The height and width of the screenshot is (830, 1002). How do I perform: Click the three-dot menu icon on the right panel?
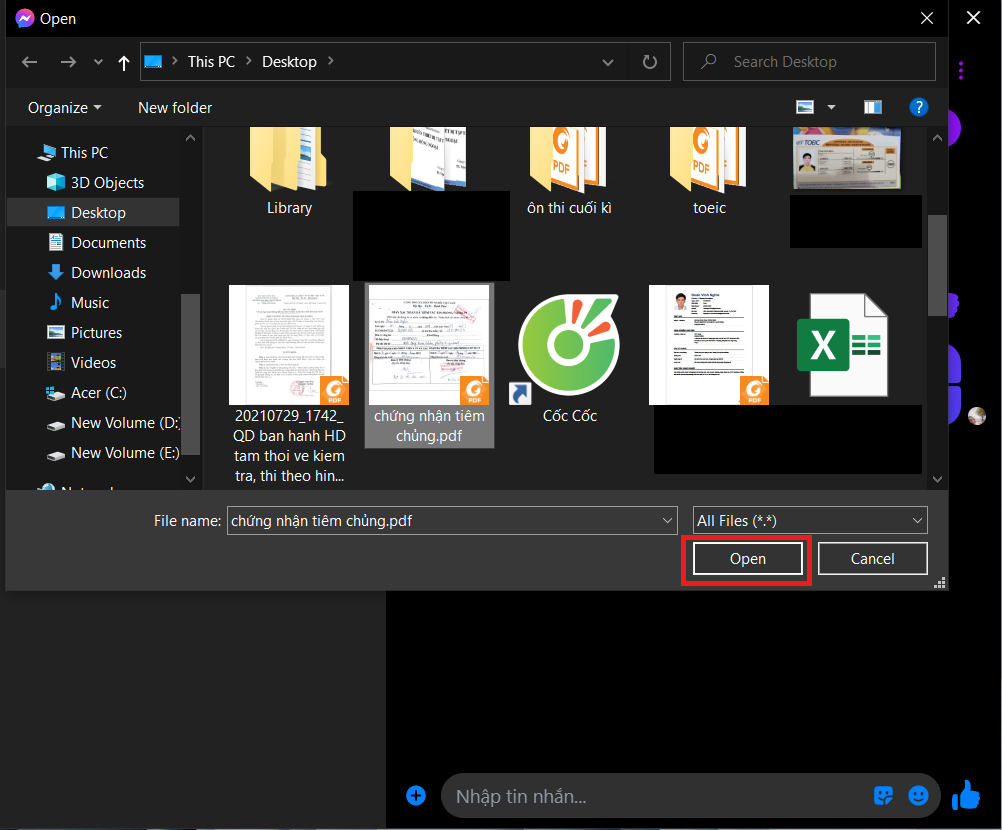(x=961, y=70)
